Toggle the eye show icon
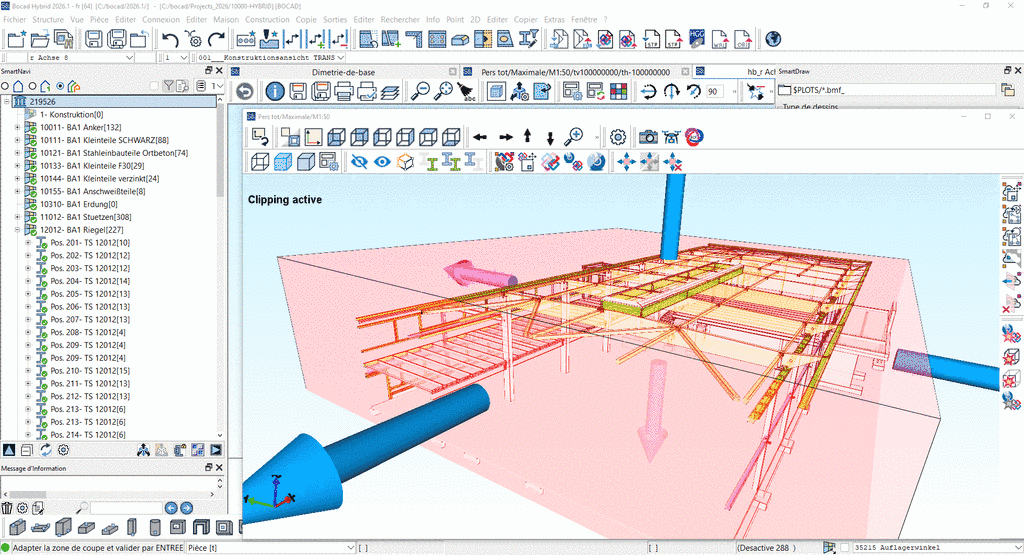 click(382, 162)
